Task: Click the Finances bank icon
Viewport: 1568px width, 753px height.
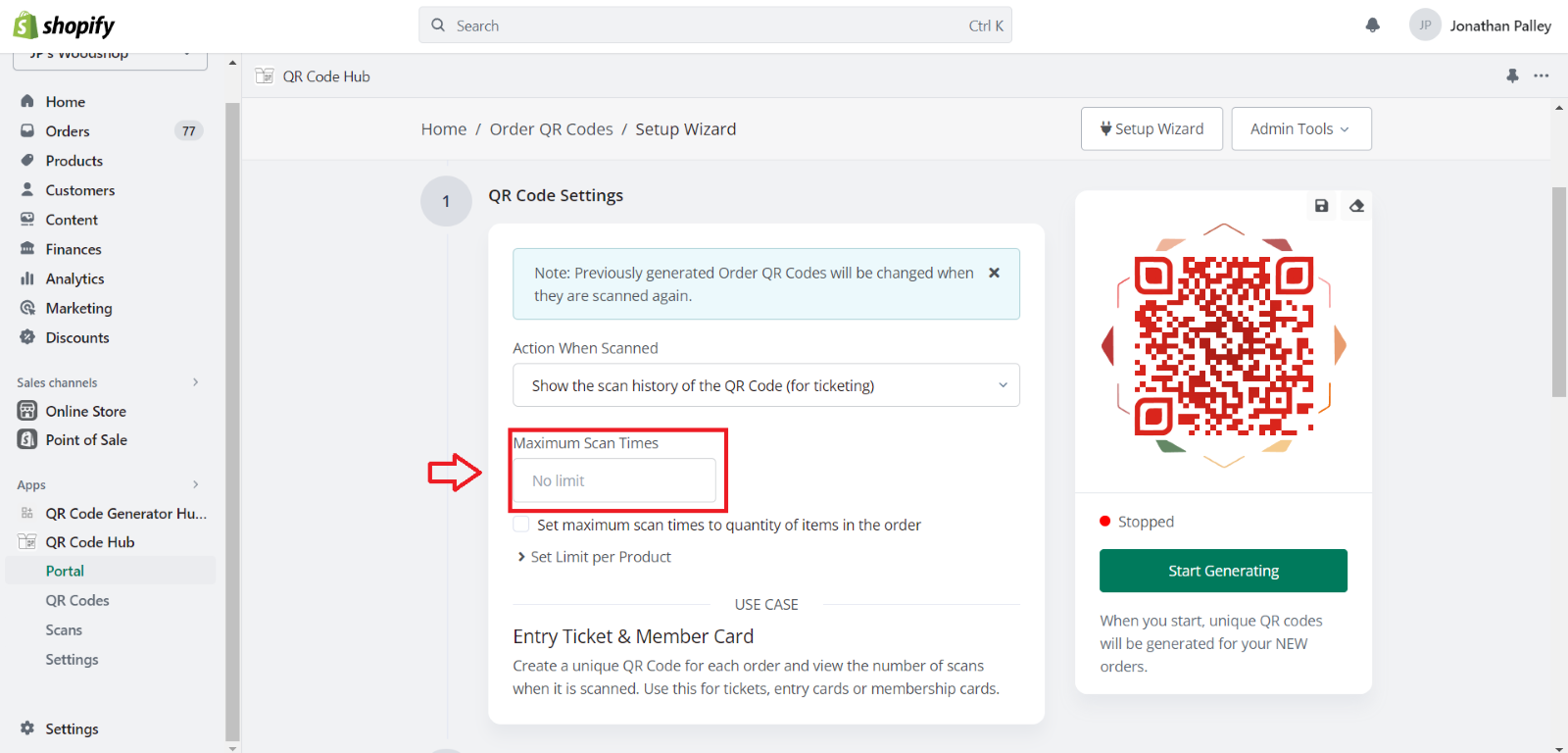Action: pyautogui.click(x=27, y=248)
